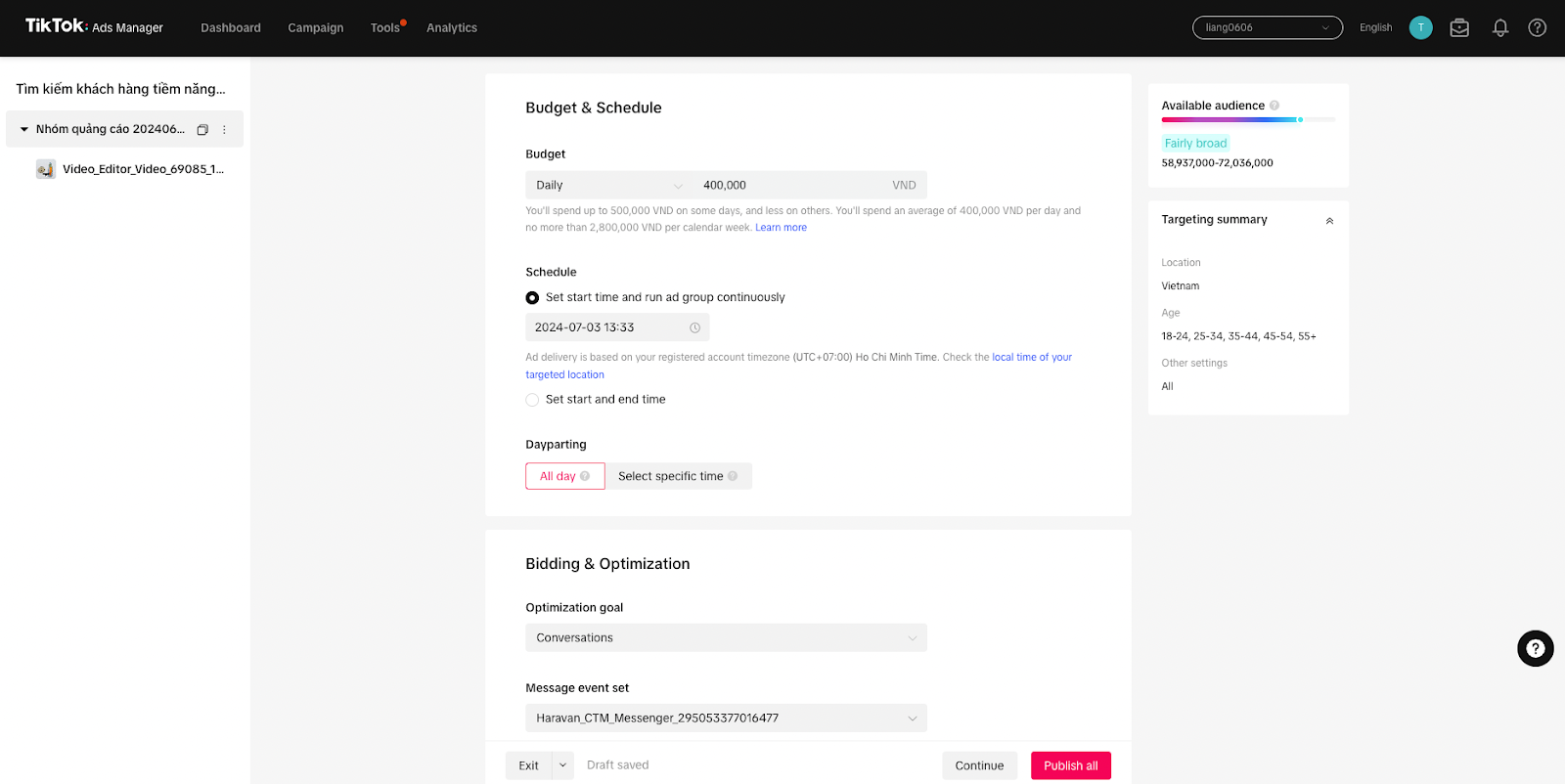
Task: Open the liang0606 account selector
Action: coord(1267,28)
